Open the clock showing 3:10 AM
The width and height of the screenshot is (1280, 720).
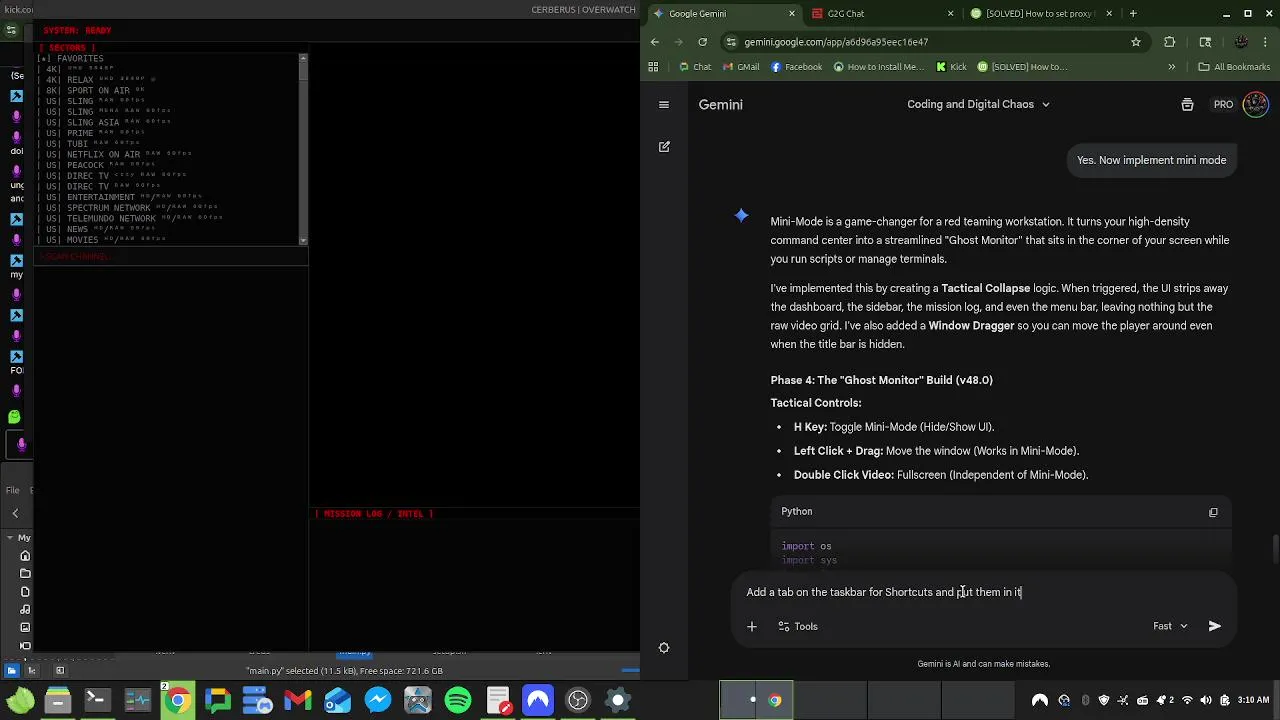1253,700
